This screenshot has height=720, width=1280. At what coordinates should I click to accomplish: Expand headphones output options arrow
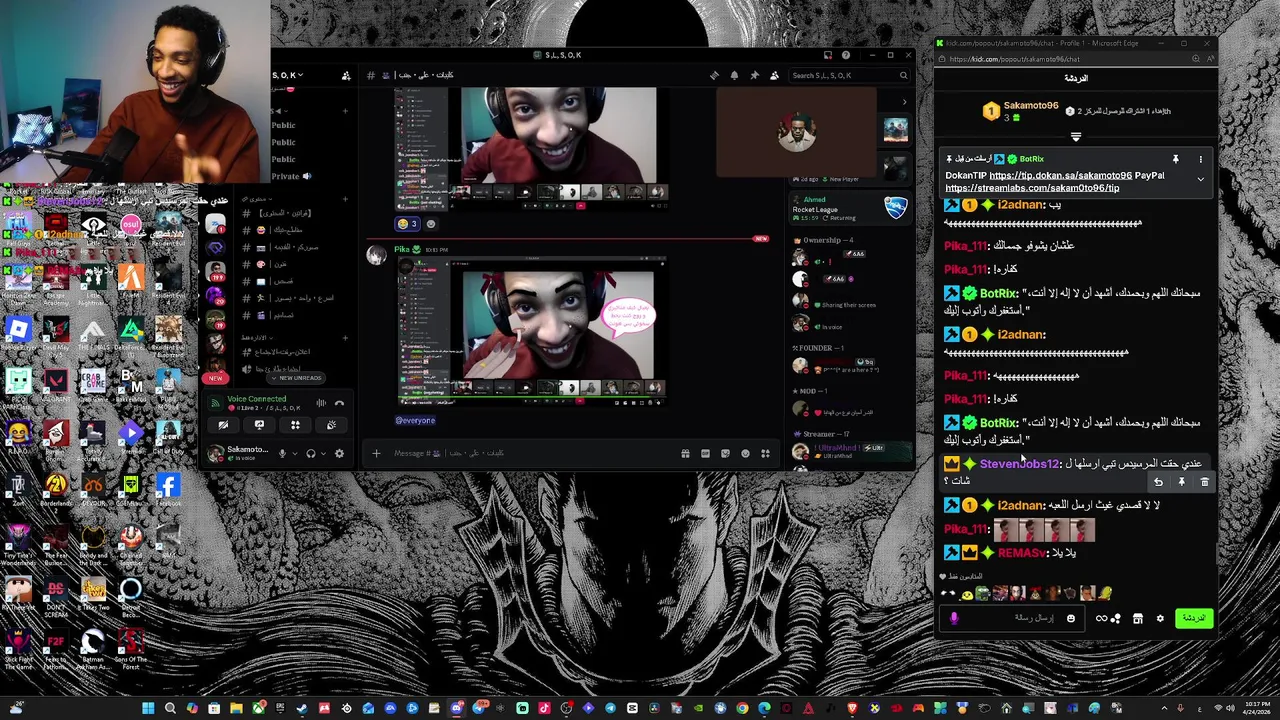323,454
